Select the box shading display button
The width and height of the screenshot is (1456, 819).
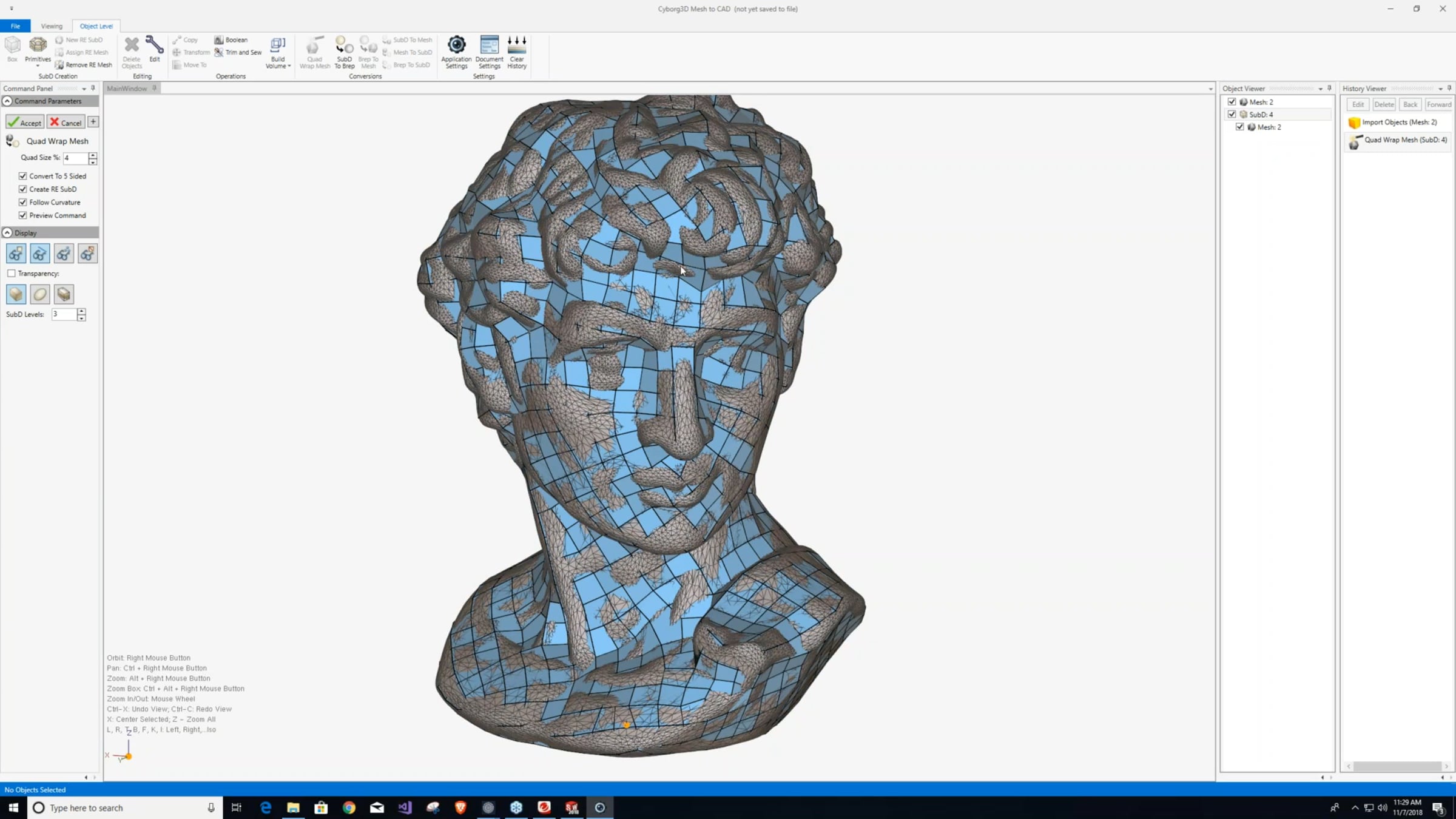[16, 294]
